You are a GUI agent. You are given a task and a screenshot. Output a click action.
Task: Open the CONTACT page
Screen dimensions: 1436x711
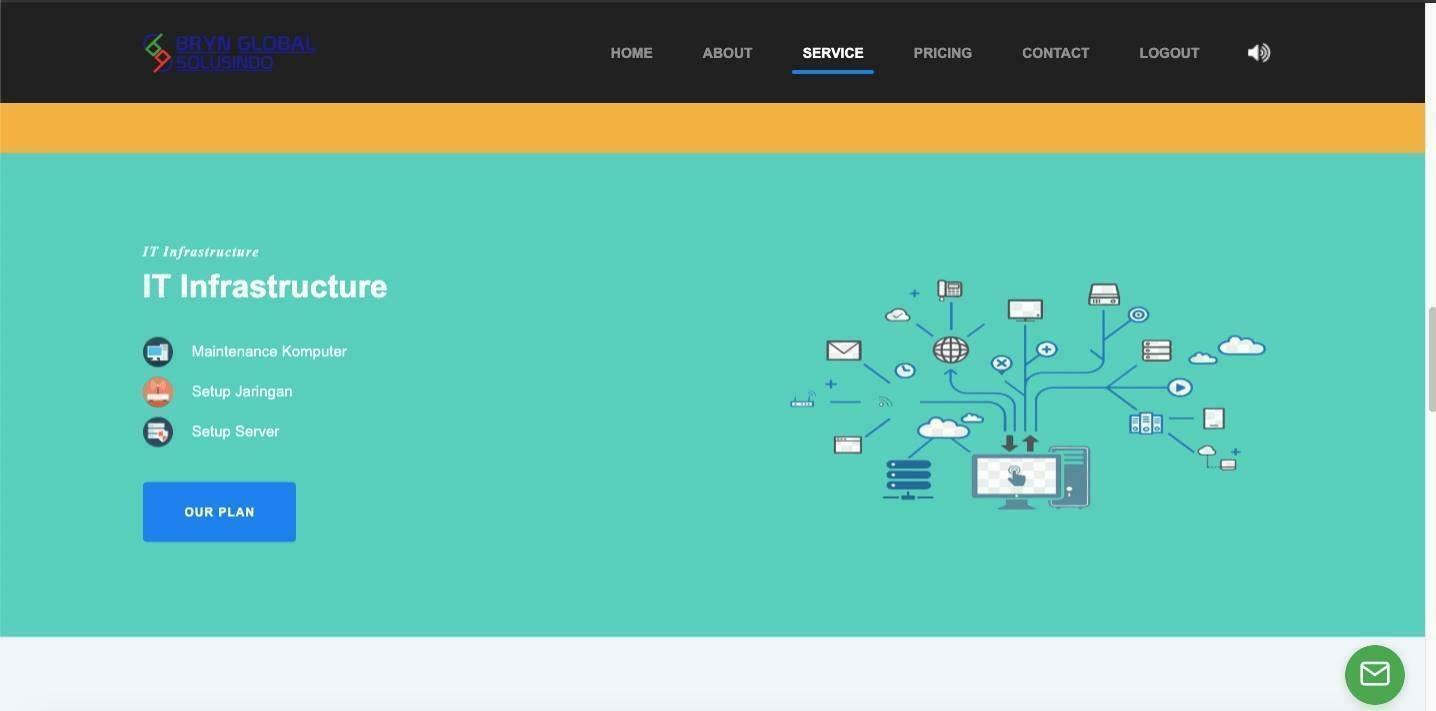point(1055,53)
